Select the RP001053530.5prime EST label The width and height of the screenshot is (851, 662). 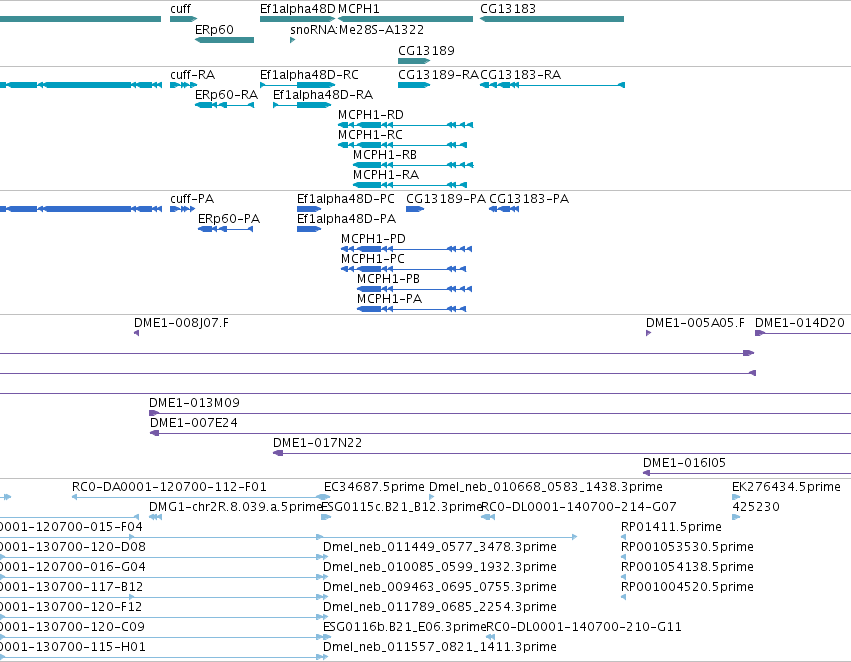coord(687,548)
